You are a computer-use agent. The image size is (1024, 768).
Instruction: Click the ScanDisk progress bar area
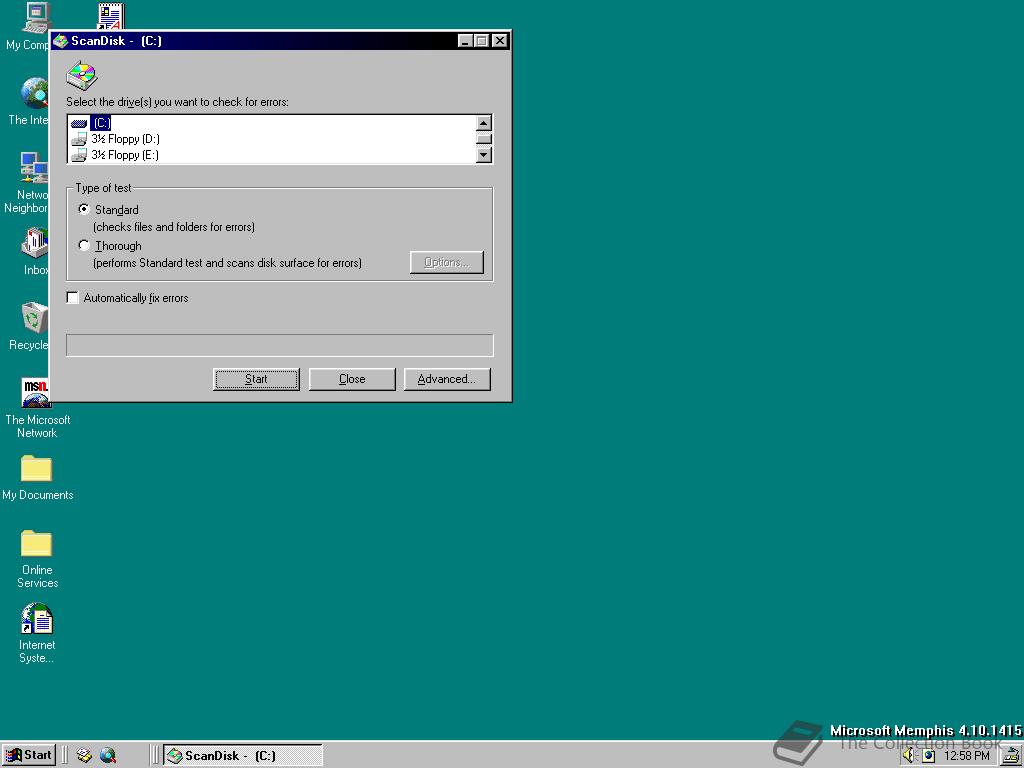coord(280,345)
